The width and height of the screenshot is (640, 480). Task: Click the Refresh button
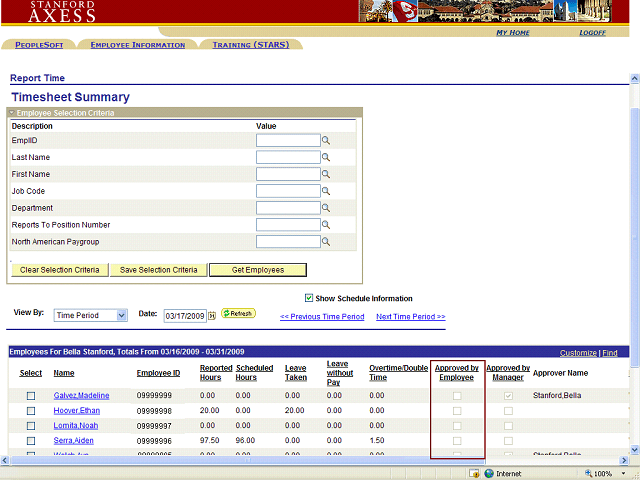point(238,314)
